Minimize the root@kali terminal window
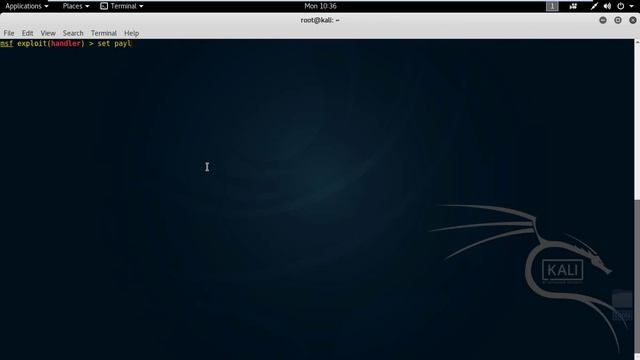This screenshot has width=640, height=360. pyautogui.click(x=603, y=20)
